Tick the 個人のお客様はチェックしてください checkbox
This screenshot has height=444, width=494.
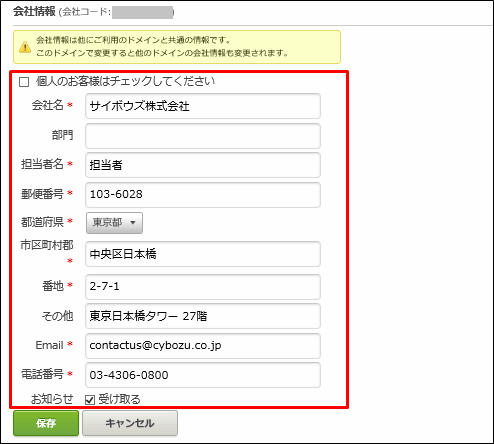tap(24, 82)
